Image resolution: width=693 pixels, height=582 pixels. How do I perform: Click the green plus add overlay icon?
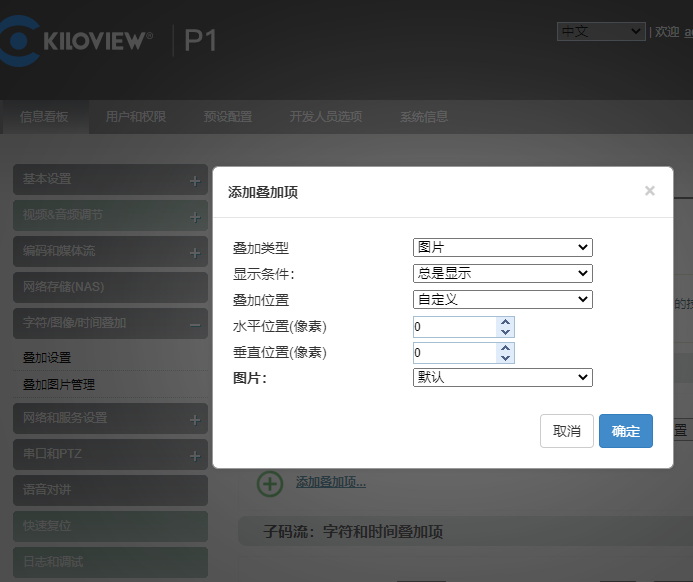[270, 483]
